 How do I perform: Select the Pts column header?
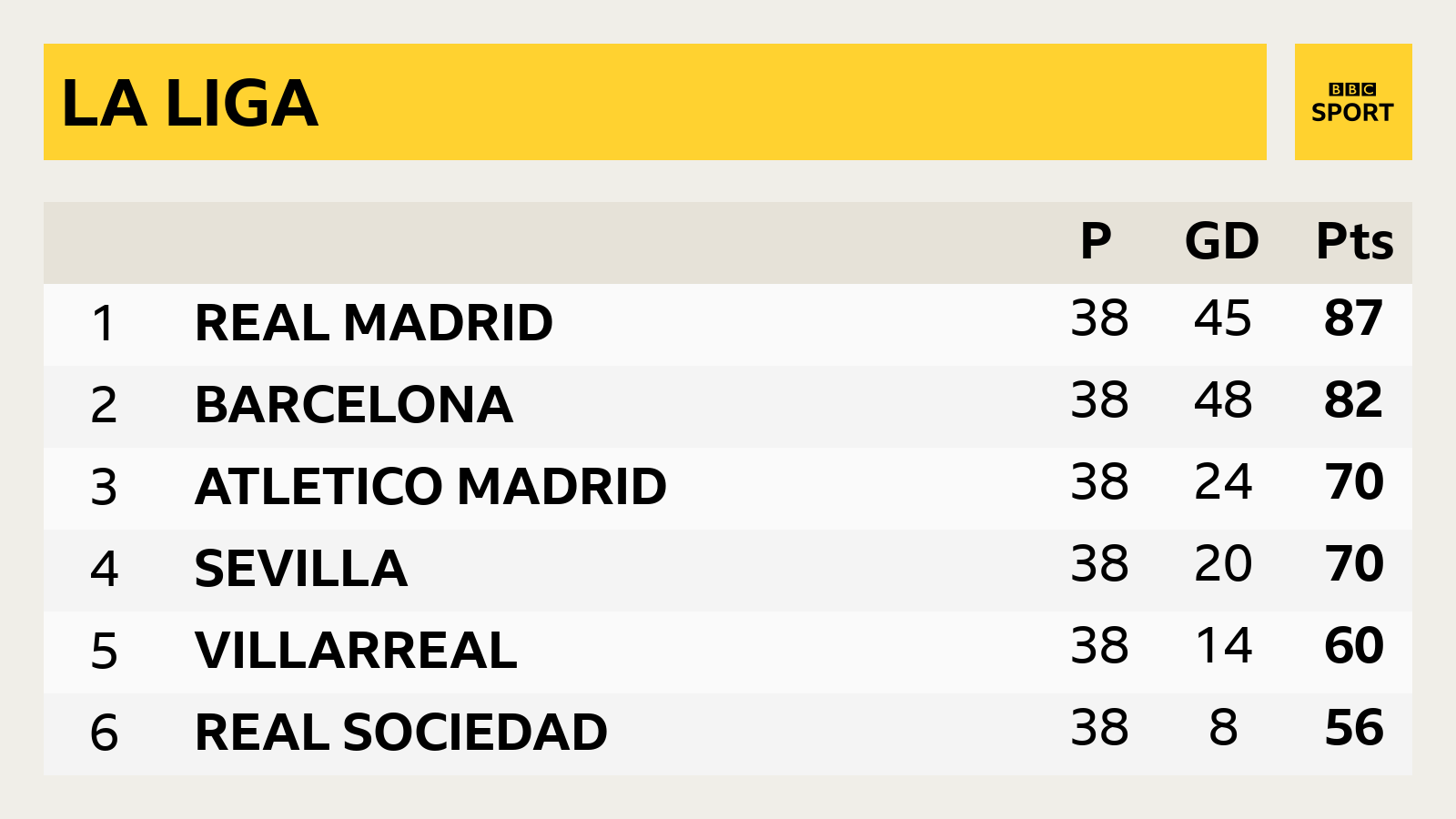coord(1355,241)
